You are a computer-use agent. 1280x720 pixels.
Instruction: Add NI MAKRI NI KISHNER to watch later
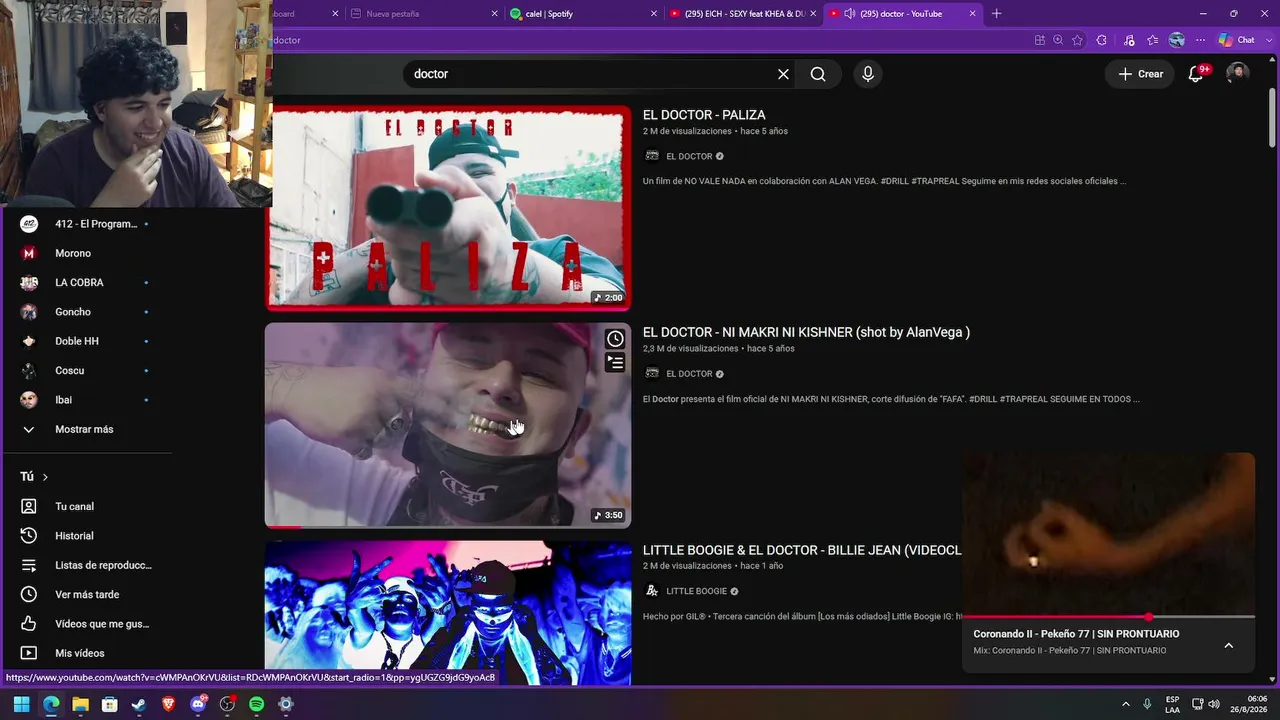point(615,339)
